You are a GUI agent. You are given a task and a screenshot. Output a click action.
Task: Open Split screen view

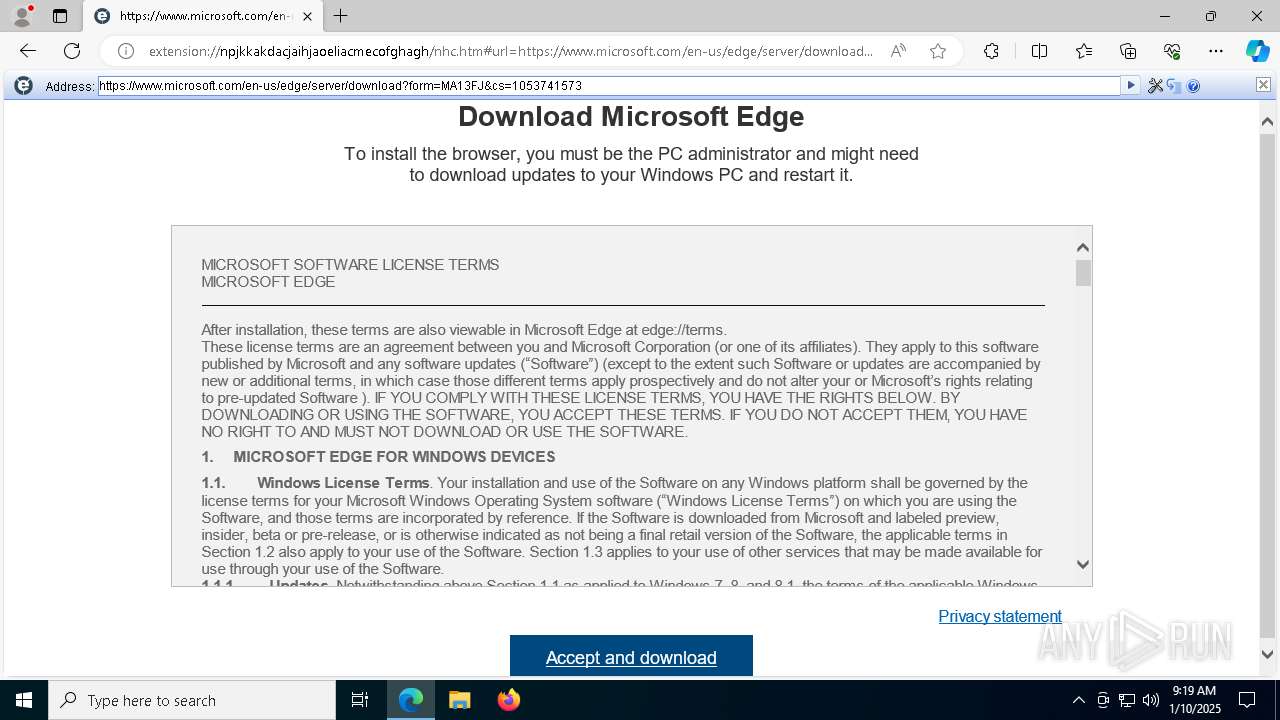click(x=1039, y=51)
